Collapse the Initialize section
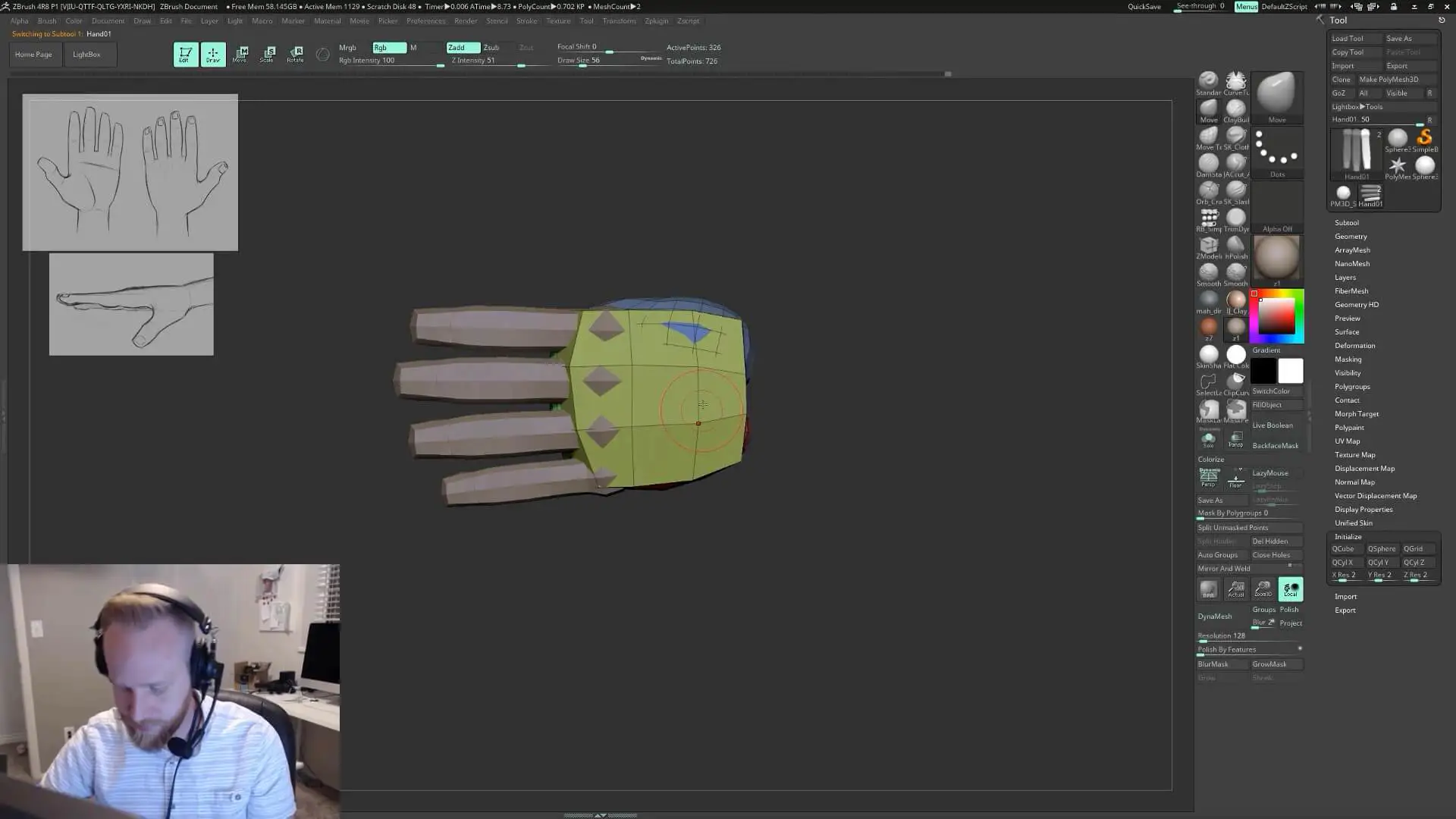The image size is (1456, 819). [x=1348, y=537]
